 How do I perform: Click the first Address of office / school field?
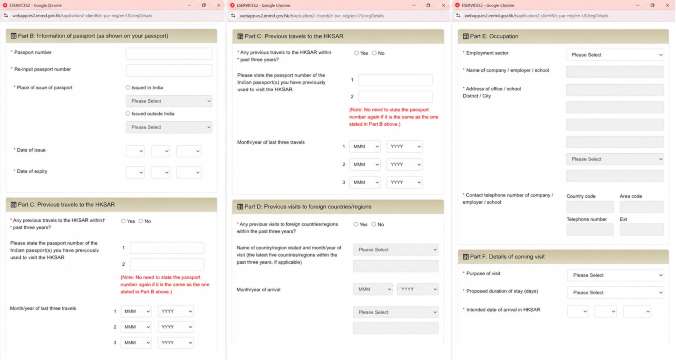pyautogui.click(x=615, y=90)
